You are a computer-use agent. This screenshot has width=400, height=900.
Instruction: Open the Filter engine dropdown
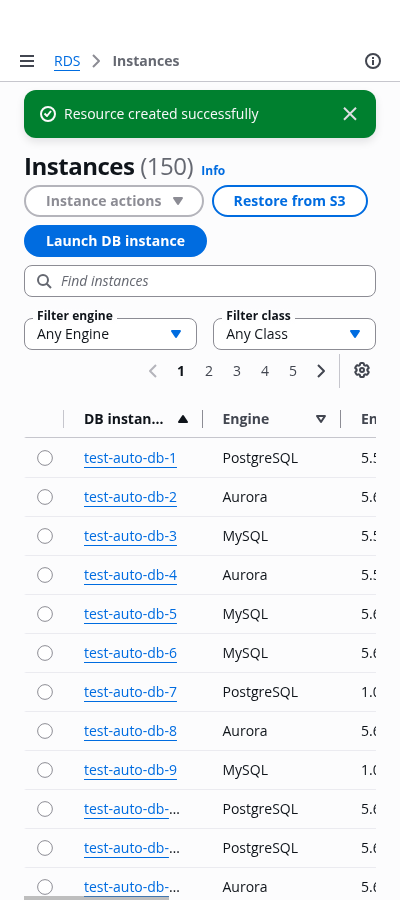click(x=110, y=334)
